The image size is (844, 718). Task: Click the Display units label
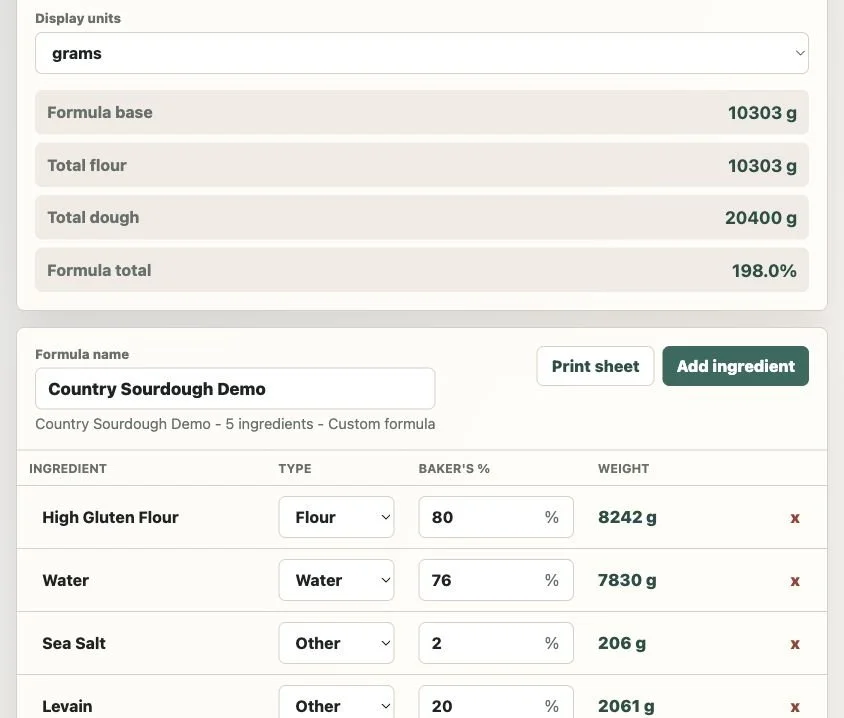coord(78,18)
